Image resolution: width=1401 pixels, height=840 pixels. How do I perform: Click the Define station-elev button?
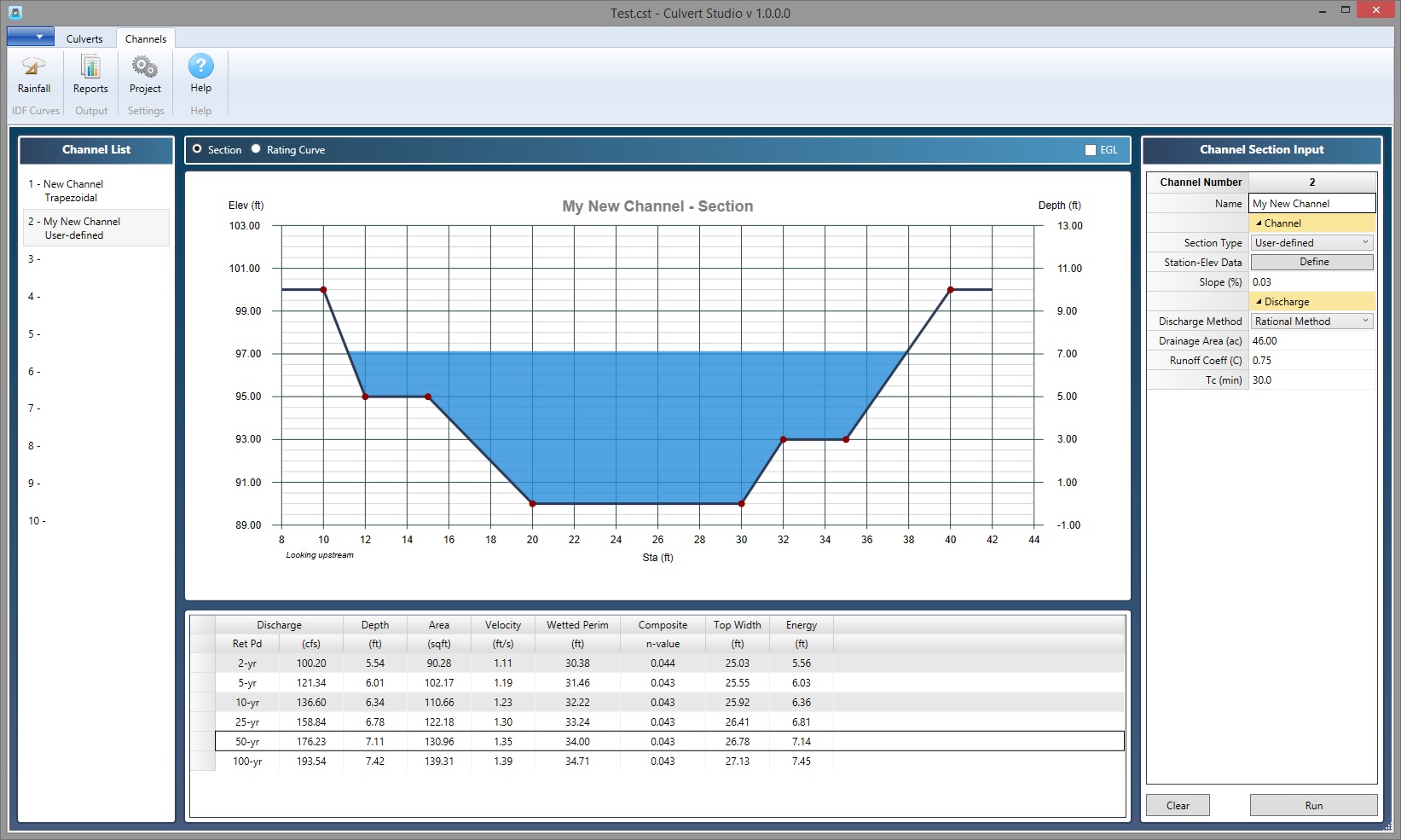click(x=1312, y=263)
